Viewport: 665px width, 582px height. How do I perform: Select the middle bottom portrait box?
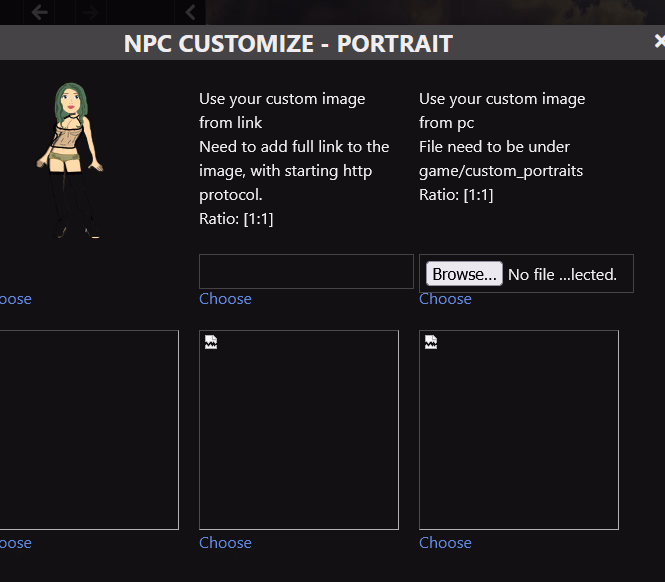(299, 430)
